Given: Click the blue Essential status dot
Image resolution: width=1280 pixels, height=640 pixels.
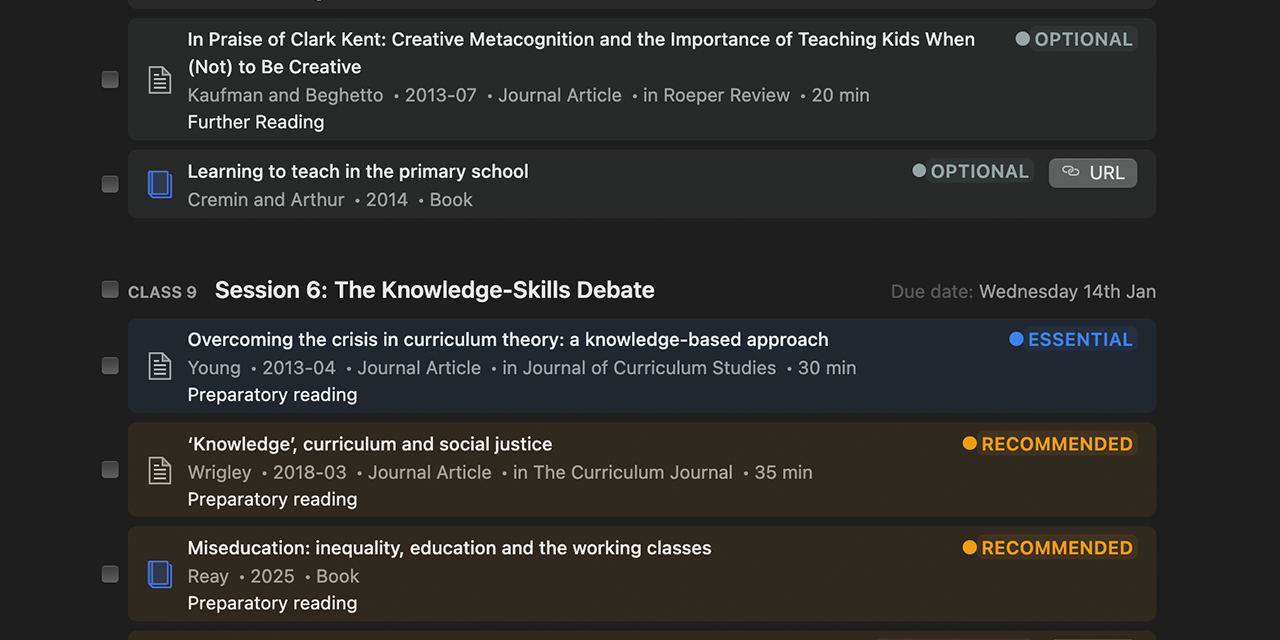Looking at the screenshot, I should pyautogui.click(x=1016, y=340).
